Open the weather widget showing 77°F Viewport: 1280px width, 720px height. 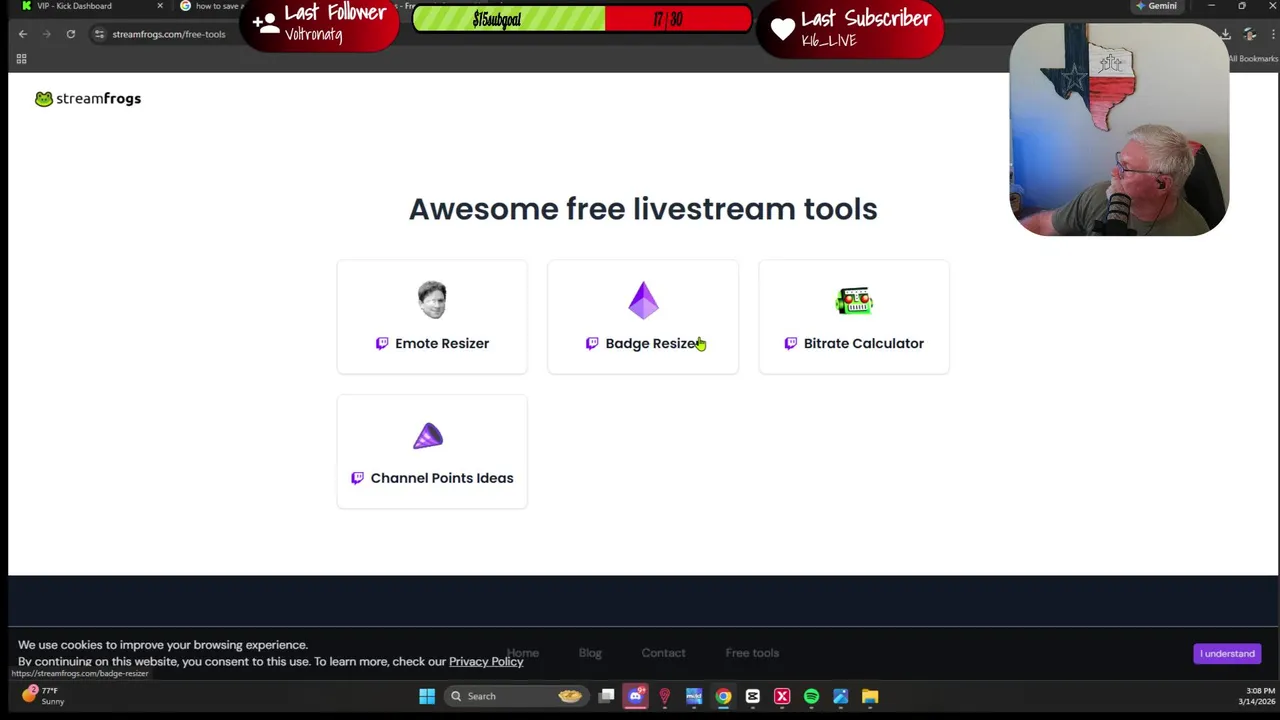(x=44, y=695)
